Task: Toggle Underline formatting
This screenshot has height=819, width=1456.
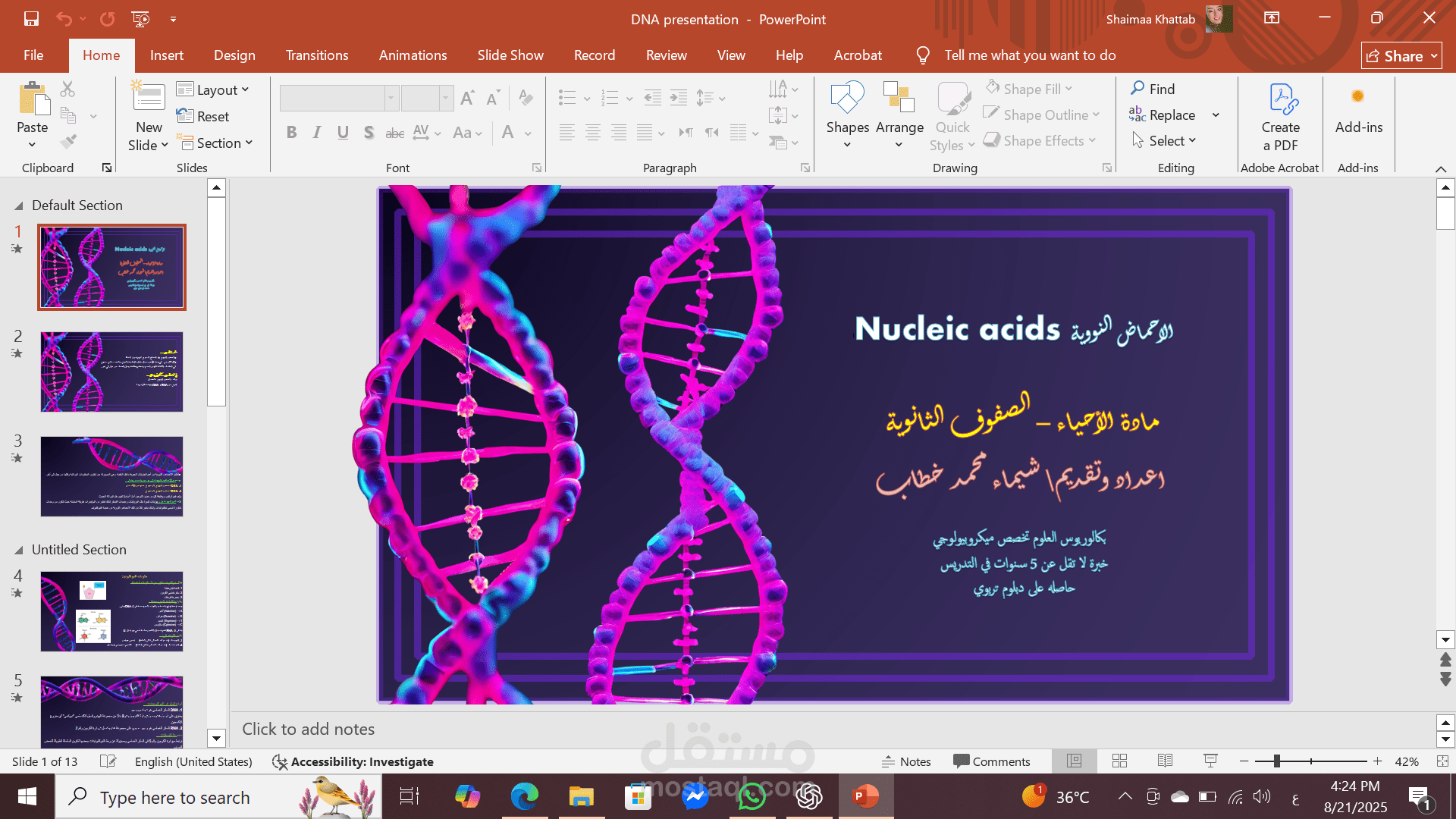Action: tap(343, 133)
